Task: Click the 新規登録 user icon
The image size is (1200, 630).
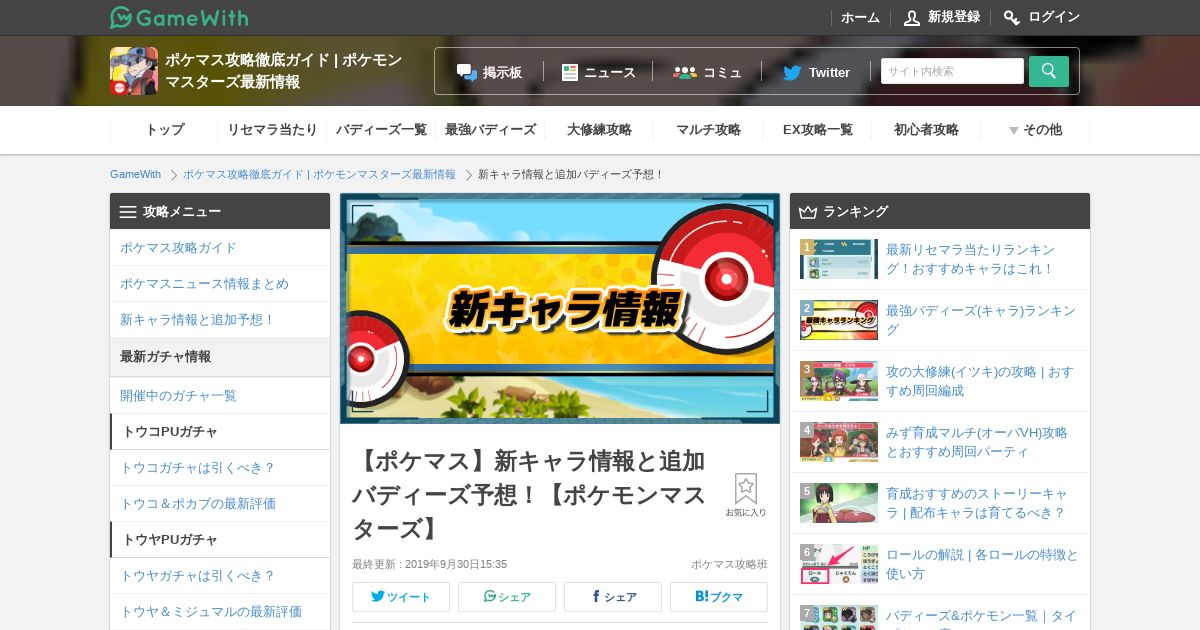Action: point(912,17)
